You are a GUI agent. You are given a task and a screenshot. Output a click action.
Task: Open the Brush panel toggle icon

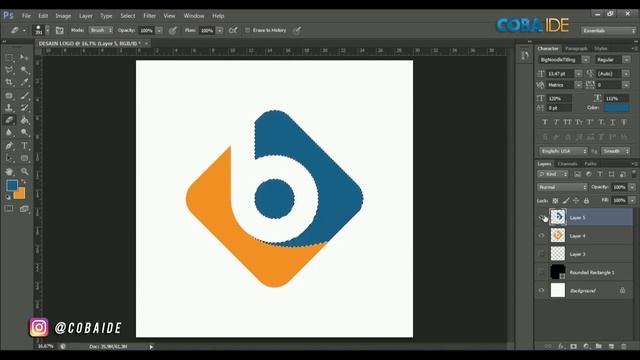(x=60, y=30)
